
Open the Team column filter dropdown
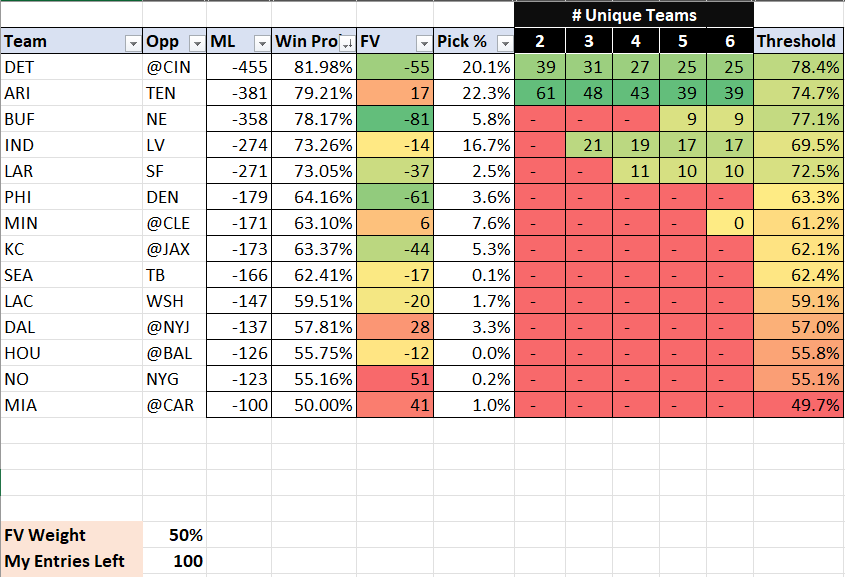coord(132,42)
